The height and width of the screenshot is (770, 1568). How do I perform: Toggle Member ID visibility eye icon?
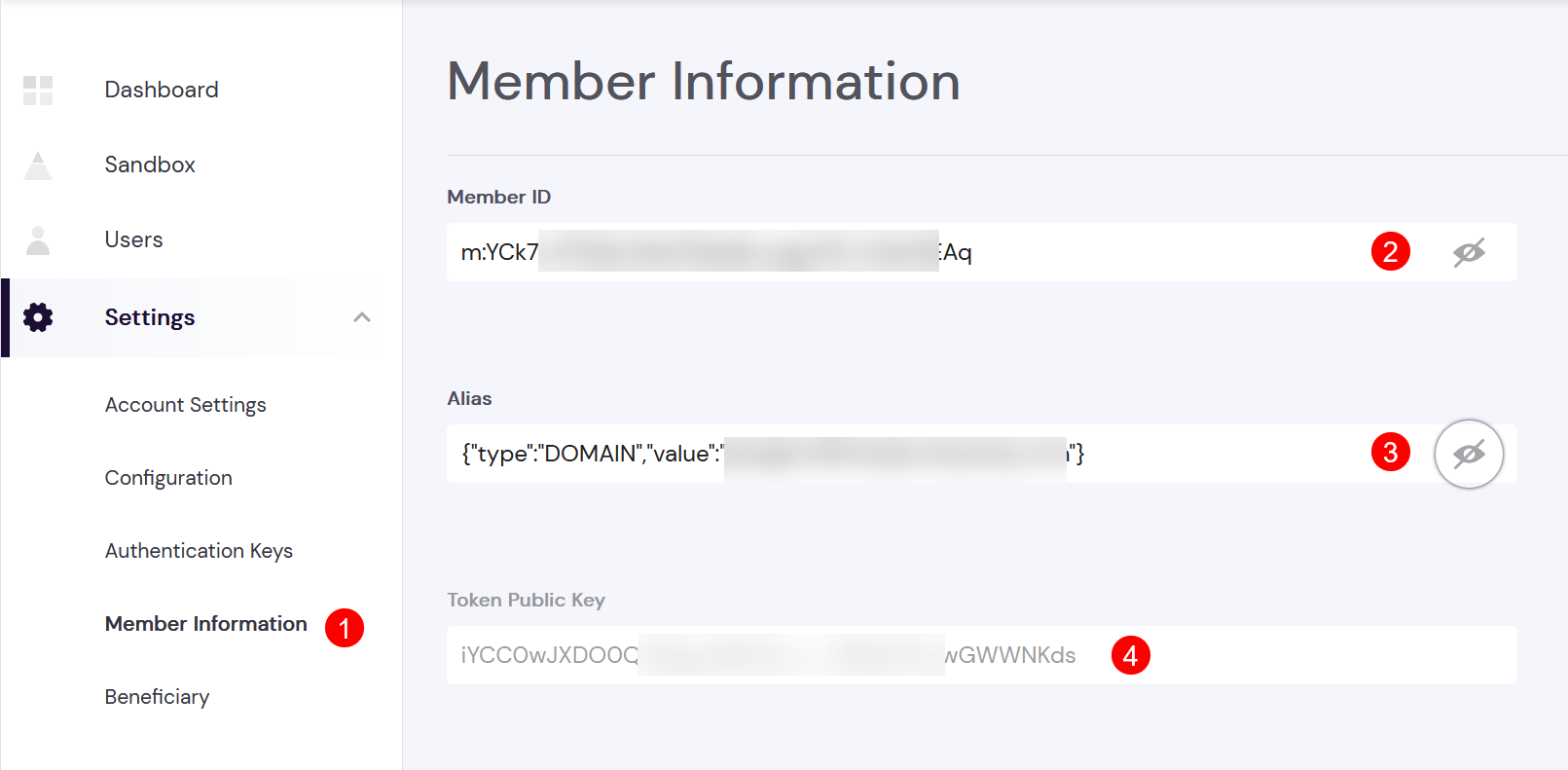[x=1469, y=253]
